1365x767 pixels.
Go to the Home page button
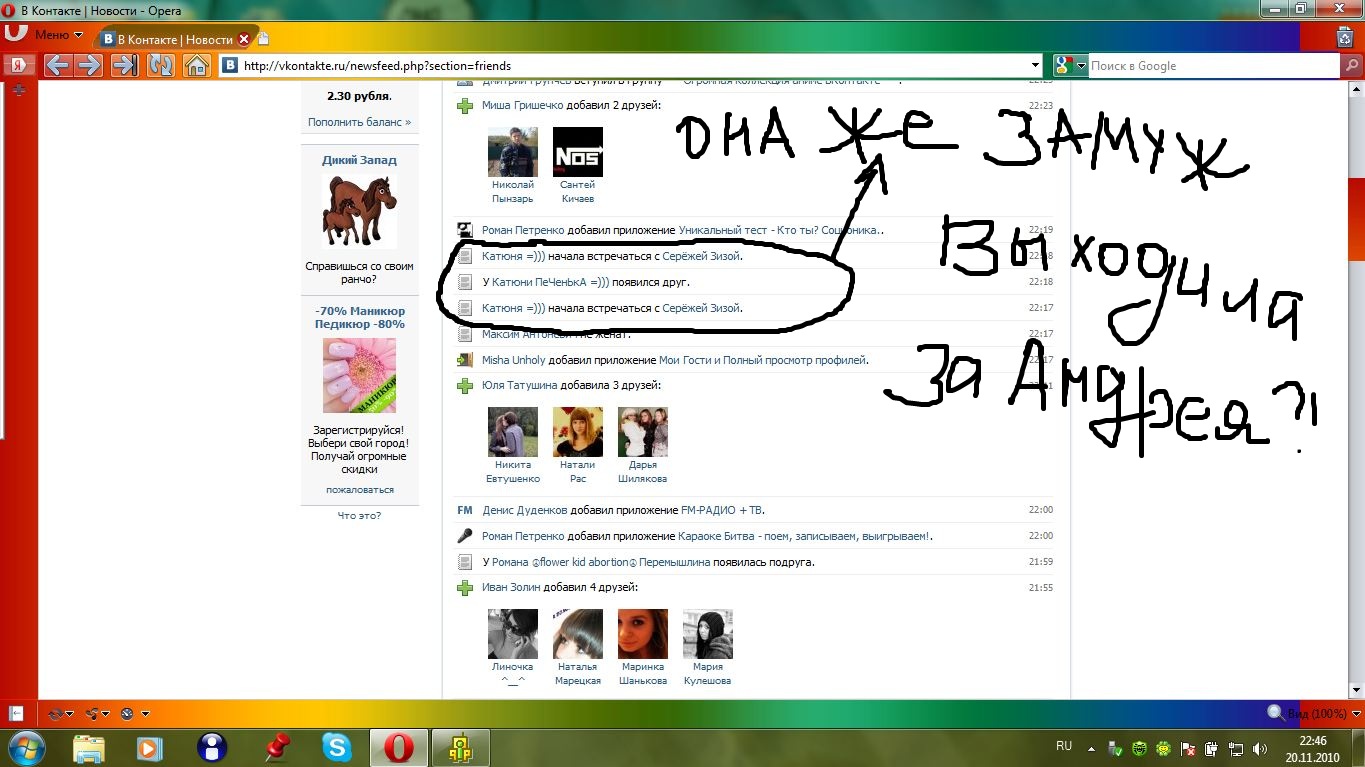(196, 66)
